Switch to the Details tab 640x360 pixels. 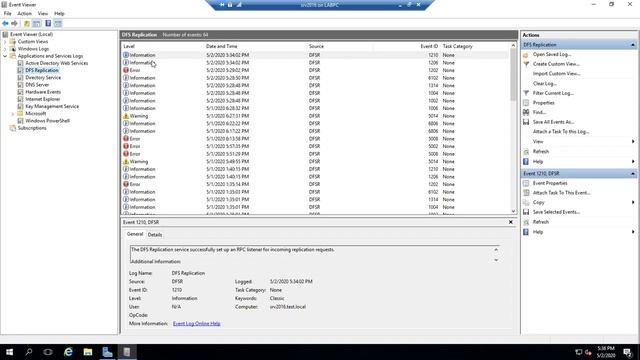[155, 235]
